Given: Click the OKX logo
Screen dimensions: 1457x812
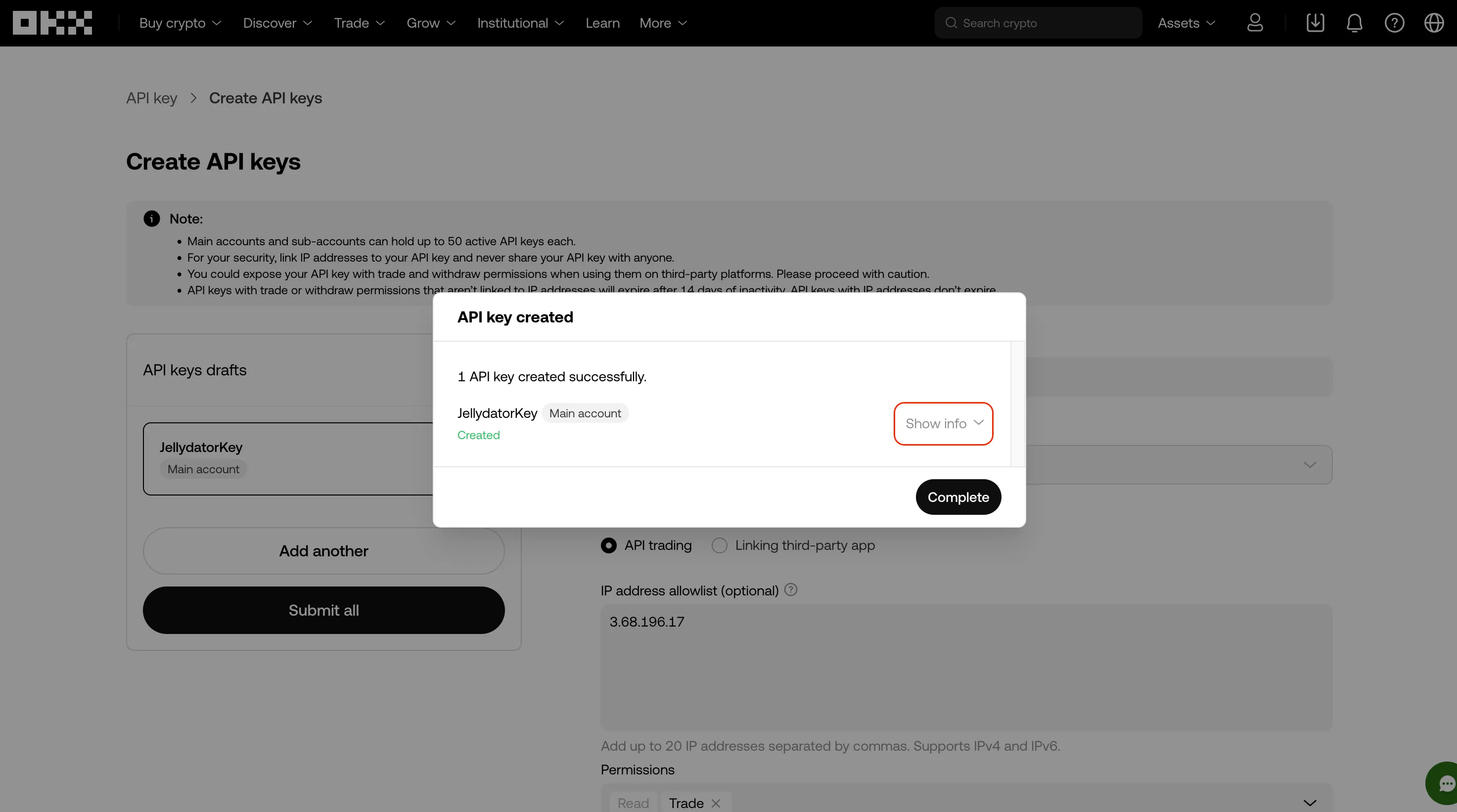Looking at the screenshot, I should (x=52, y=23).
